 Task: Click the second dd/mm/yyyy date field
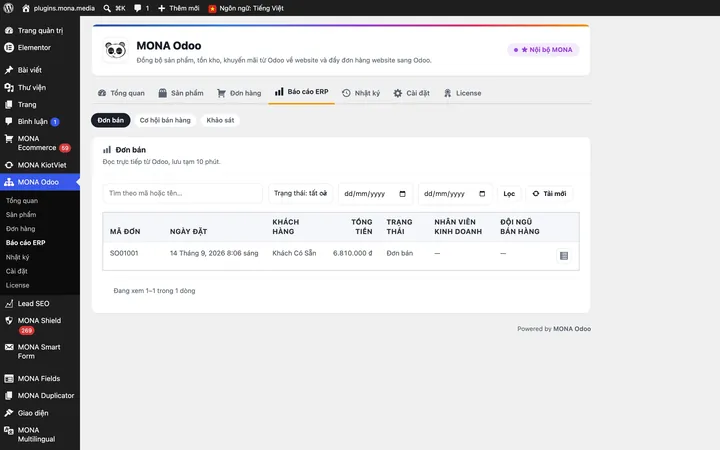pyautogui.click(x=455, y=194)
